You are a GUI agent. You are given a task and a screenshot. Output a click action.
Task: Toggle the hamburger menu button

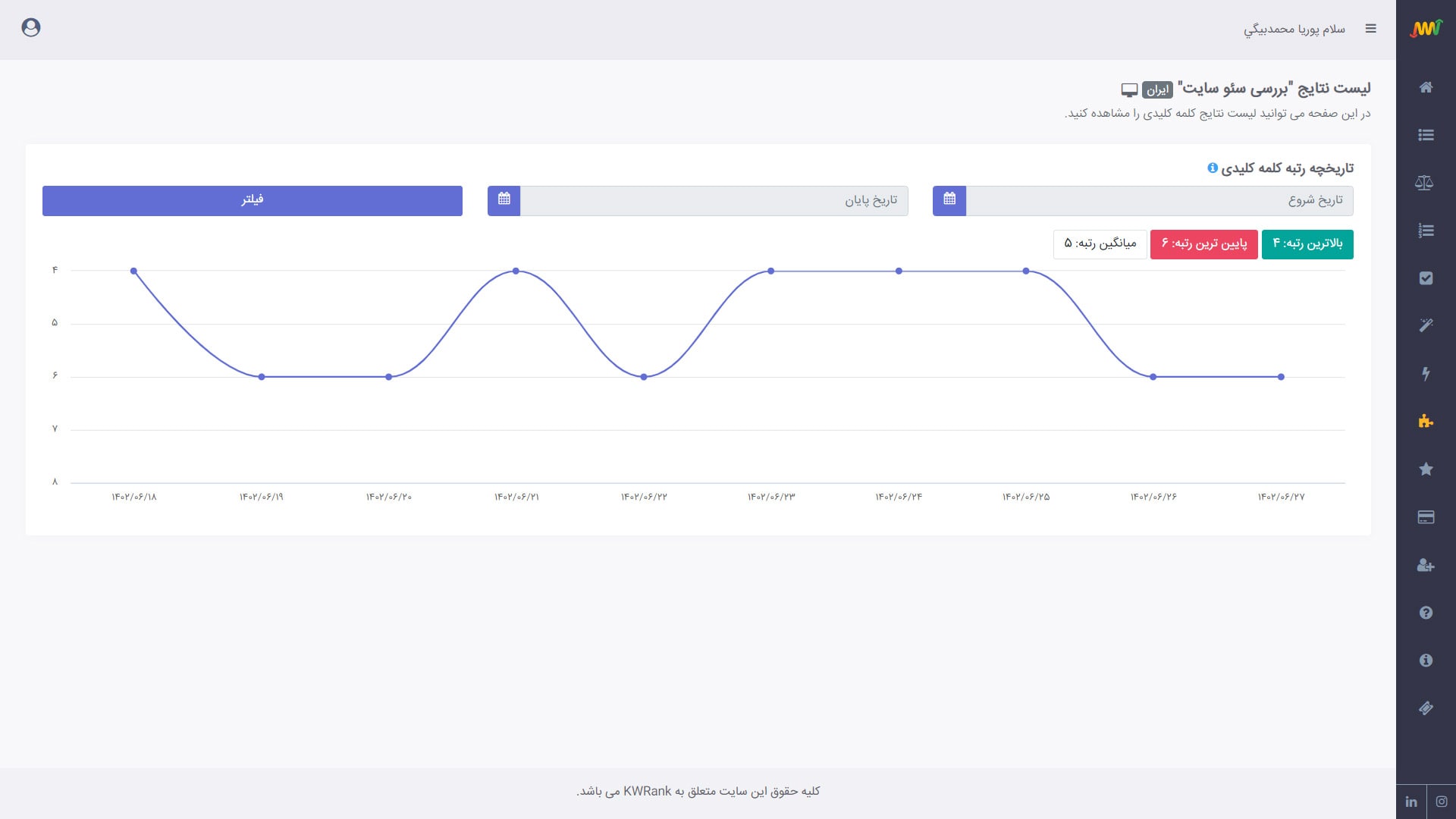coord(1370,29)
